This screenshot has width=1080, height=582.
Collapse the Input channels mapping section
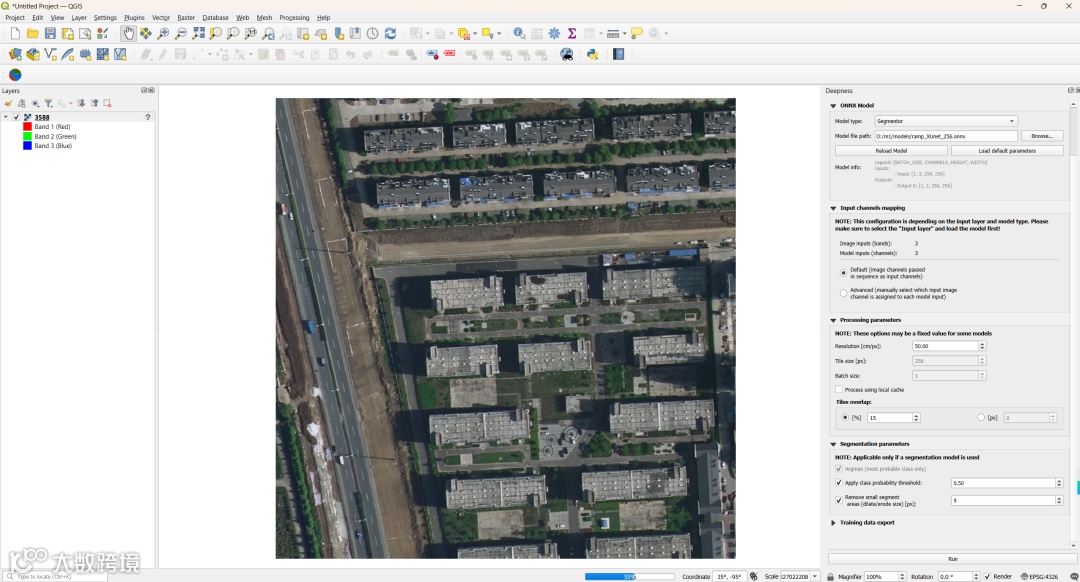click(833, 208)
